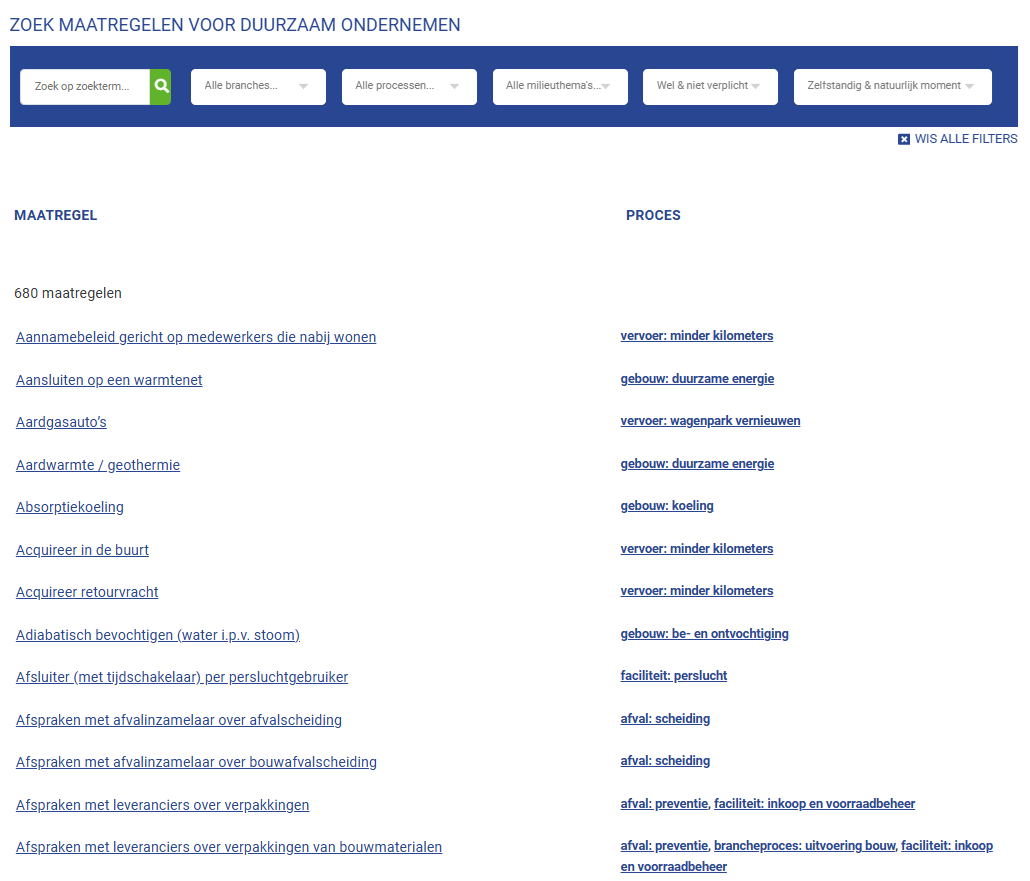Viewport: 1030px width, 881px height.
Task: Open 'Aansluiten op een warmtenet' measure
Action: point(109,380)
